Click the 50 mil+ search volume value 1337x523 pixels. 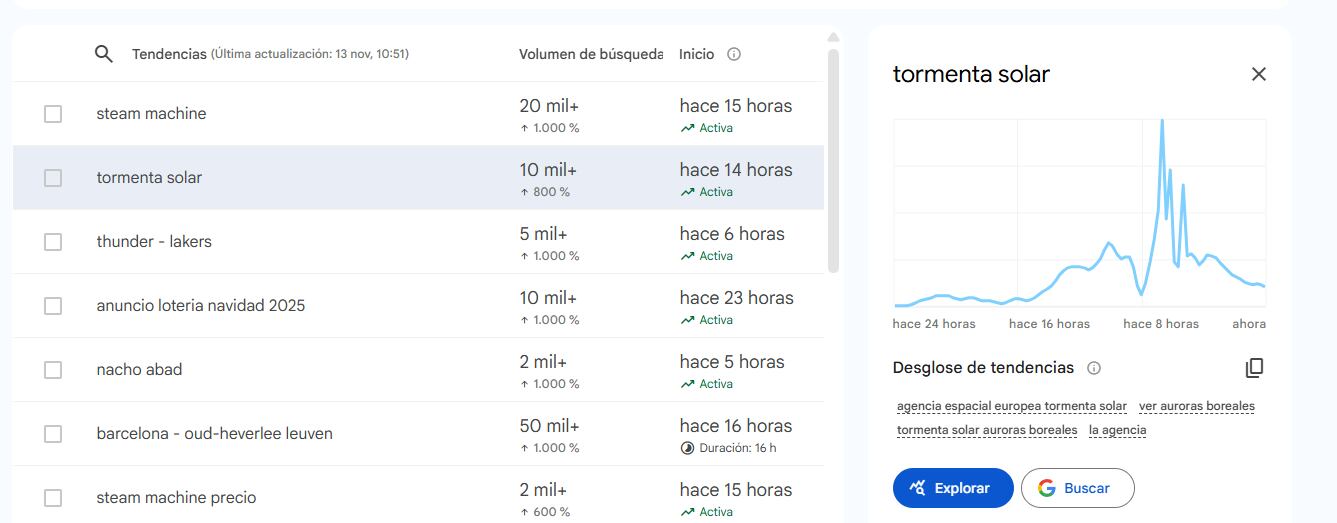click(x=549, y=426)
